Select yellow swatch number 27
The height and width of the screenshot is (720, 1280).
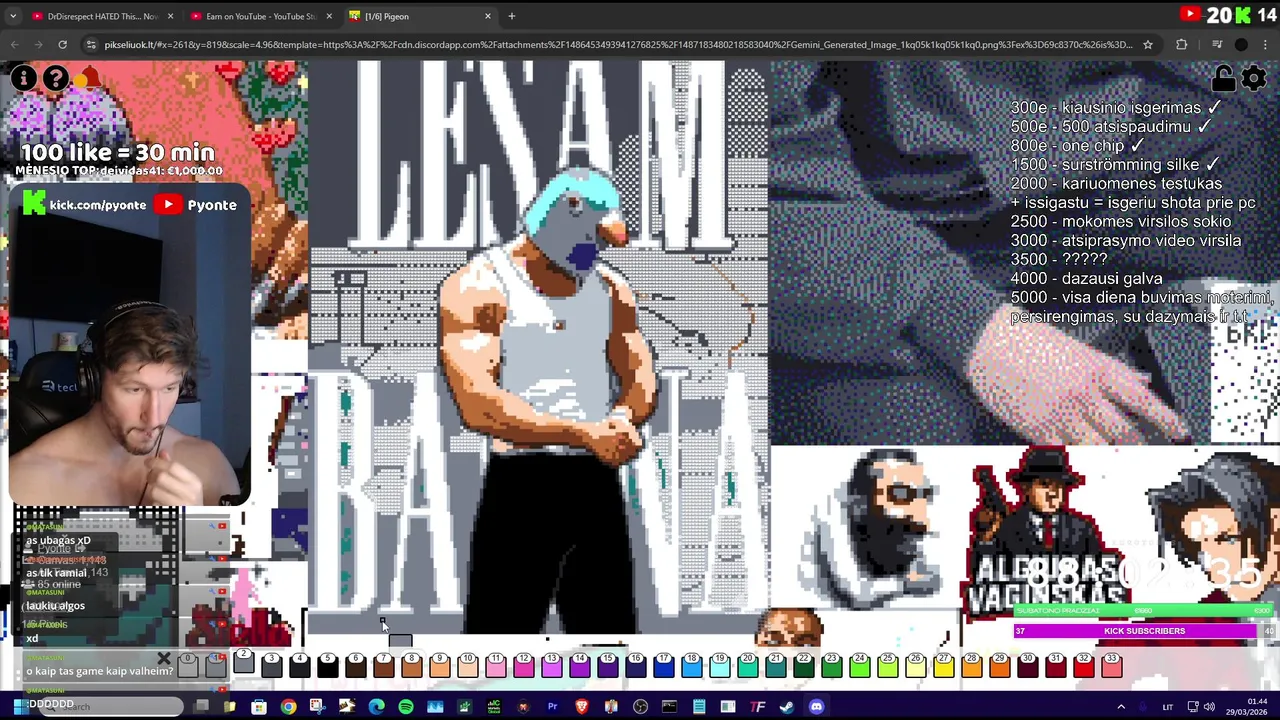(x=943, y=665)
